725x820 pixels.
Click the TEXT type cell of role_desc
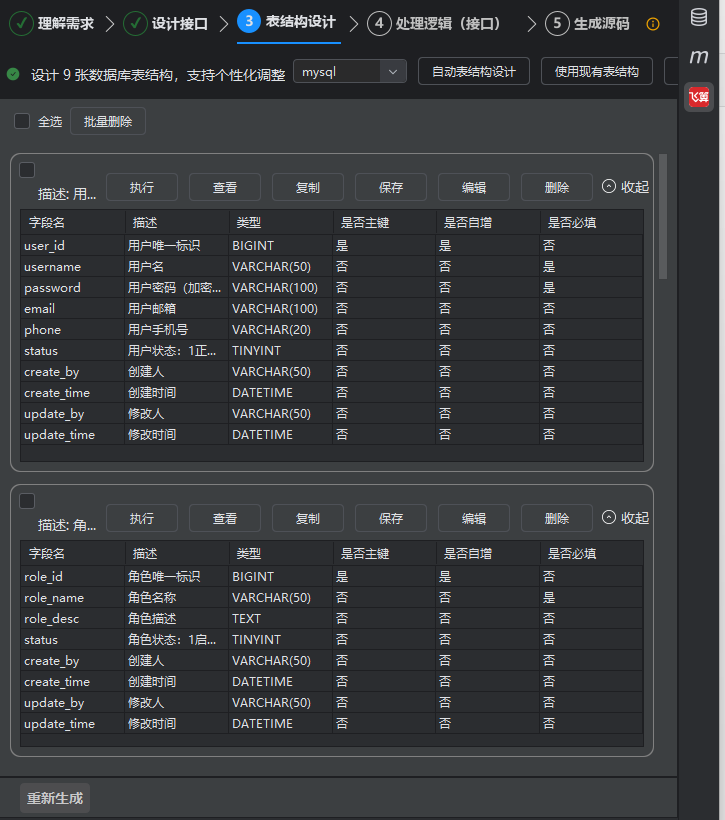point(280,619)
